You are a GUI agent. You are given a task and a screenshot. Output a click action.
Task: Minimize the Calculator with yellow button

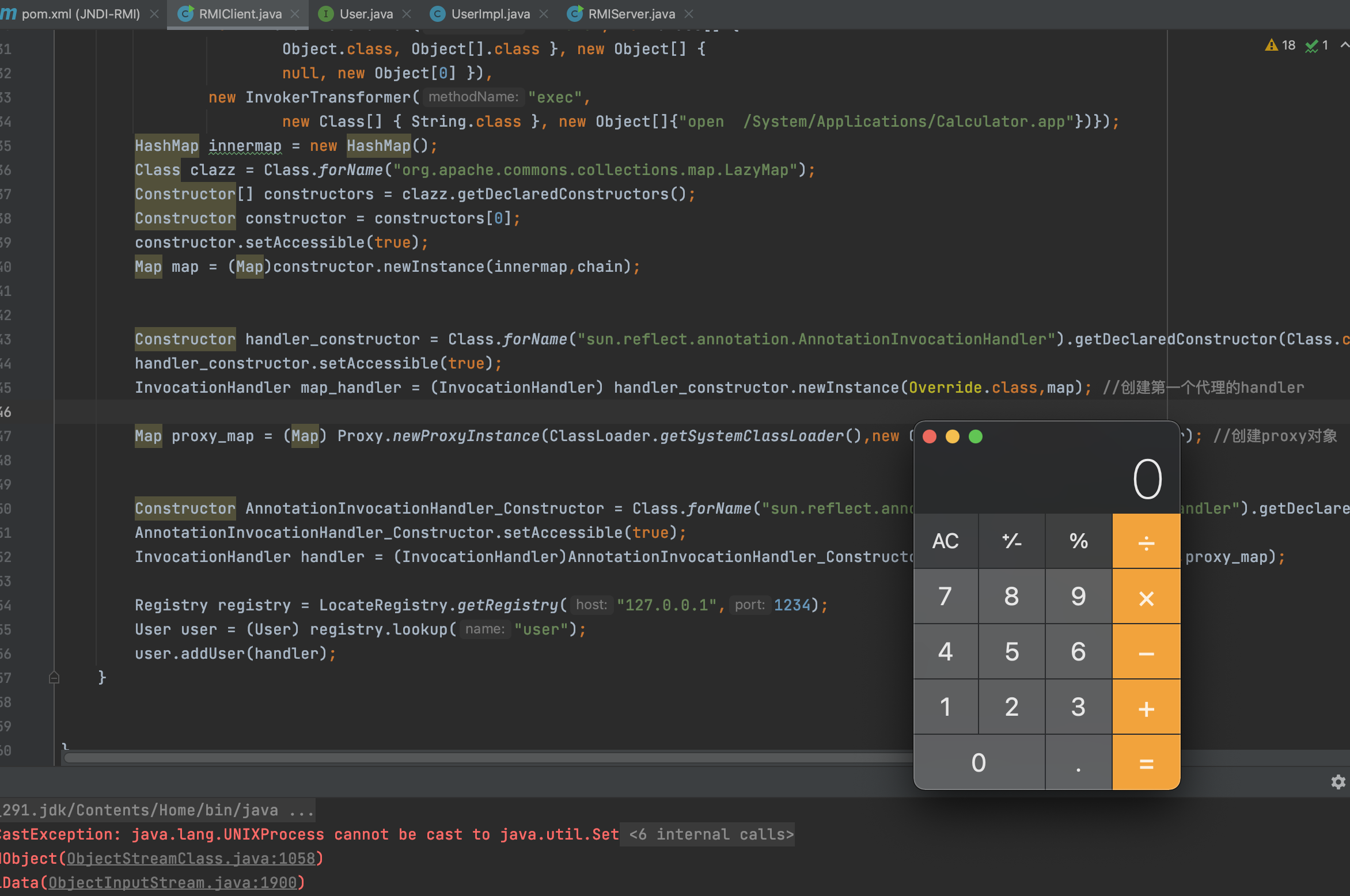953,436
